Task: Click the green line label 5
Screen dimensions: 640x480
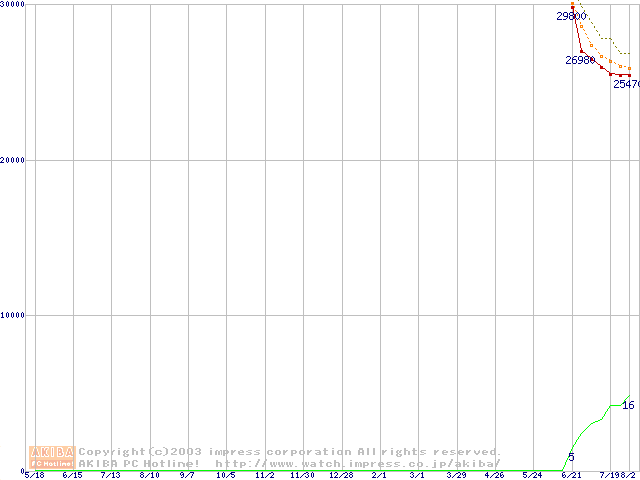Action: pyautogui.click(x=571, y=457)
